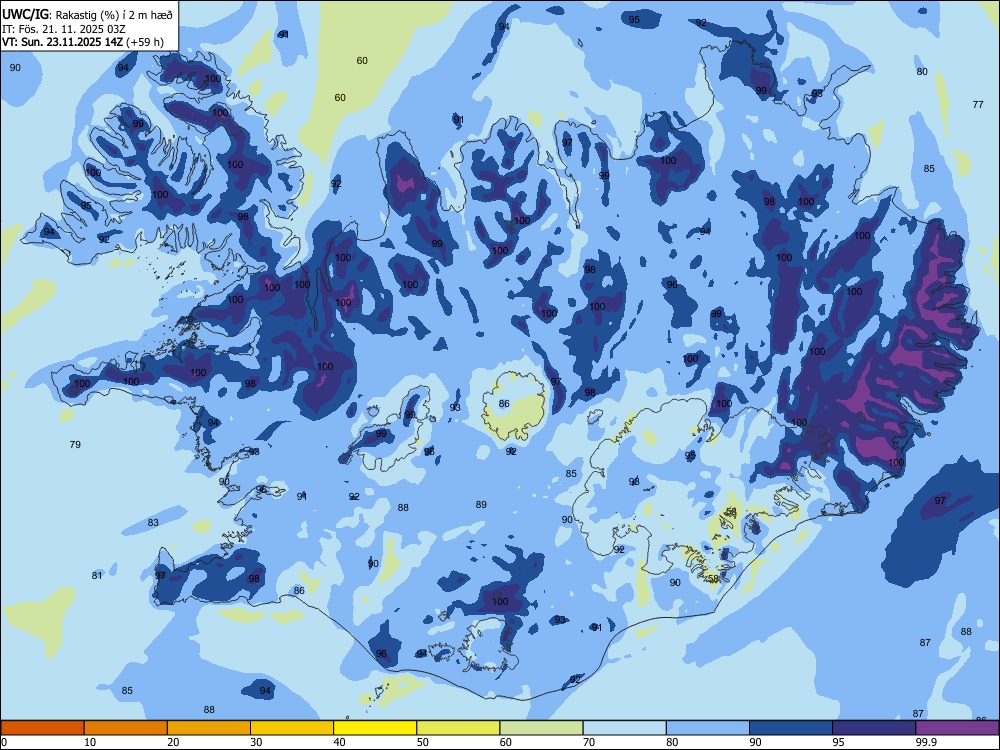This screenshot has width=1000, height=750.
Task: Click the dark orange 0–10 legend swatch
Action: coord(42,728)
